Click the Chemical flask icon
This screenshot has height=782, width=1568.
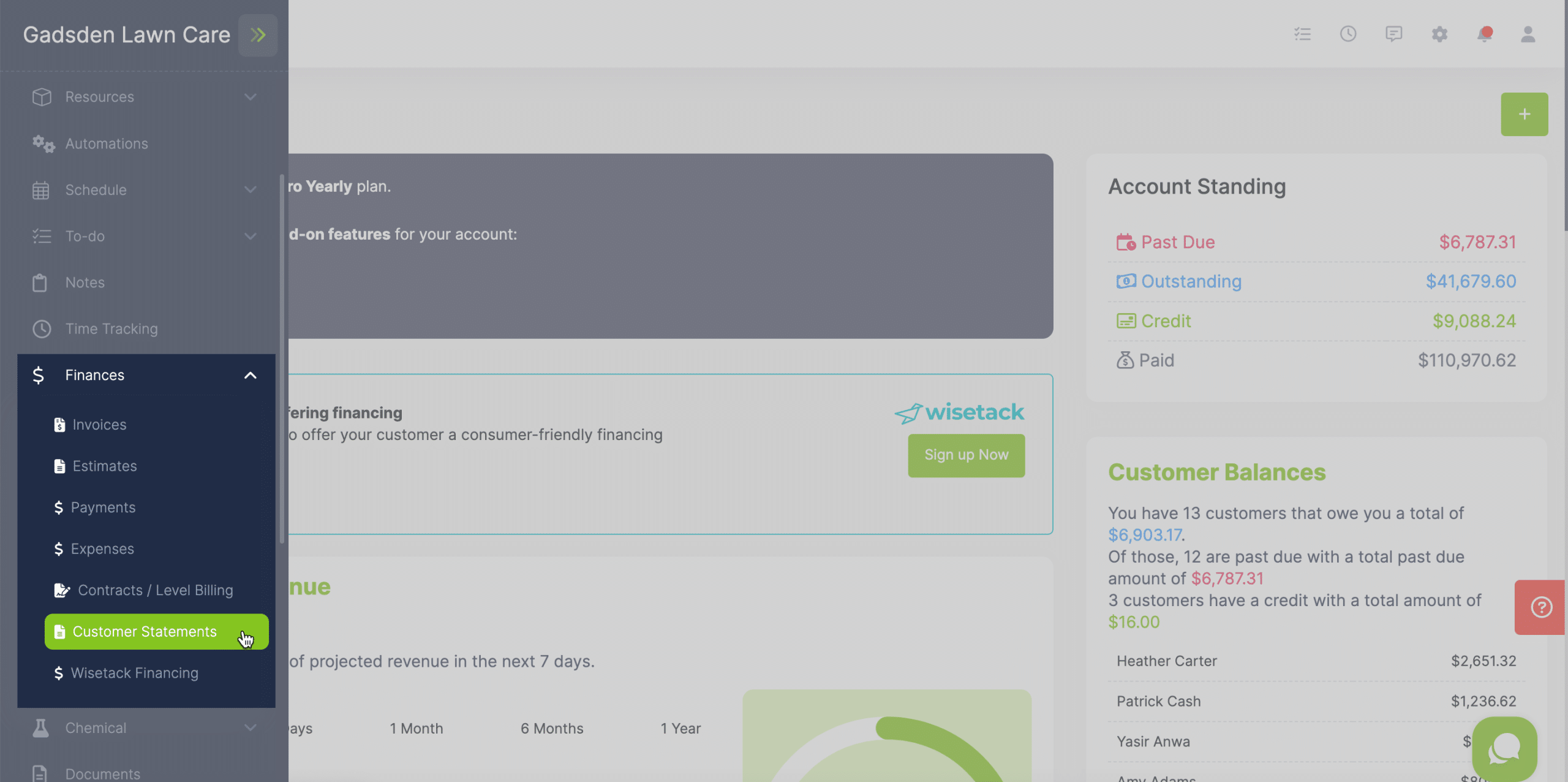40,727
